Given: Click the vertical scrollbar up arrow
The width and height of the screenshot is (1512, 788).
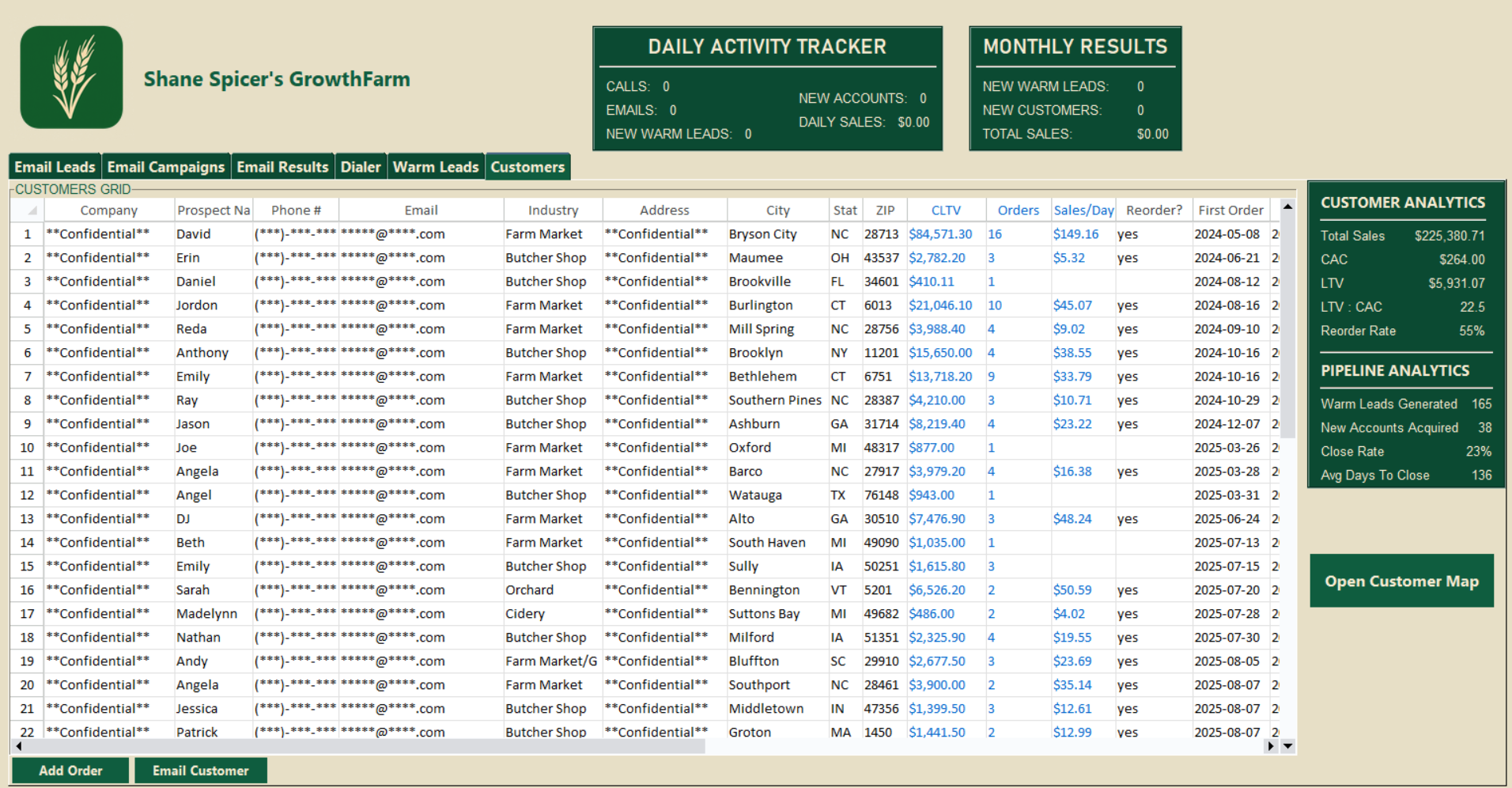Looking at the screenshot, I should [x=1288, y=206].
